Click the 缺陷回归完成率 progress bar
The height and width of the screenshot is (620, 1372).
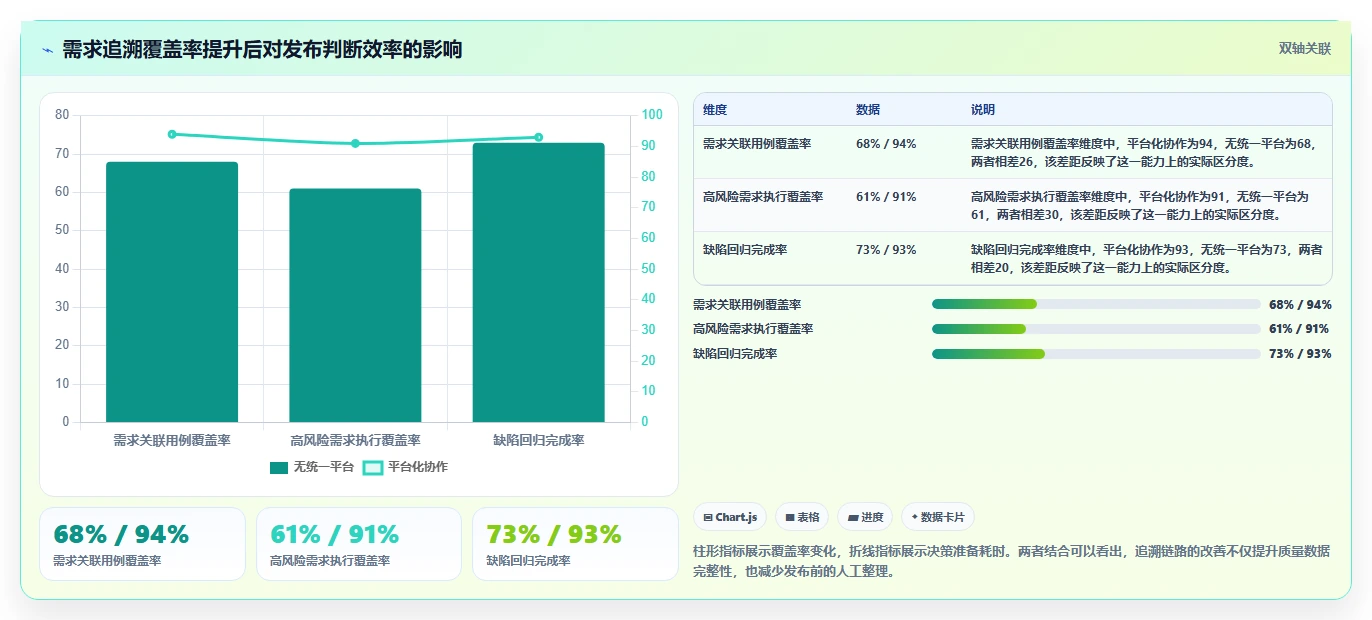(1096, 354)
